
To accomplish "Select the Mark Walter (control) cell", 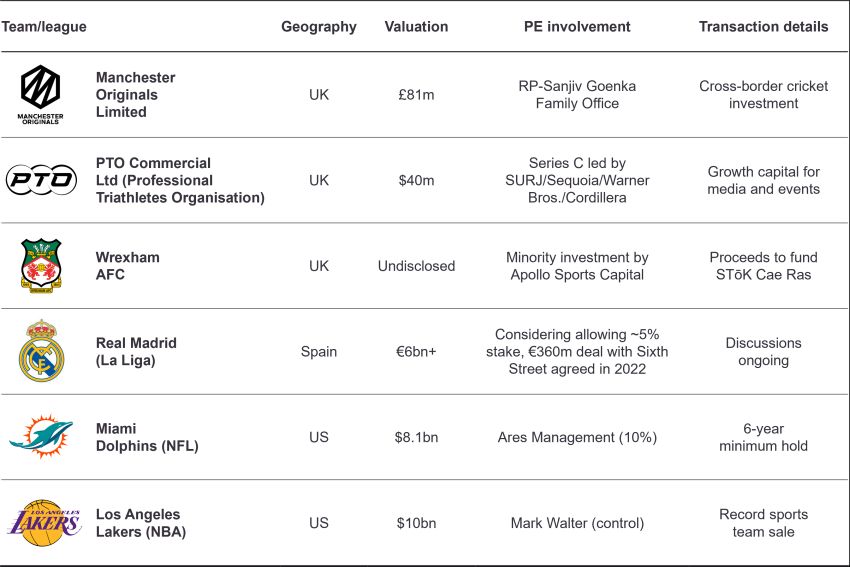I will (577, 523).
